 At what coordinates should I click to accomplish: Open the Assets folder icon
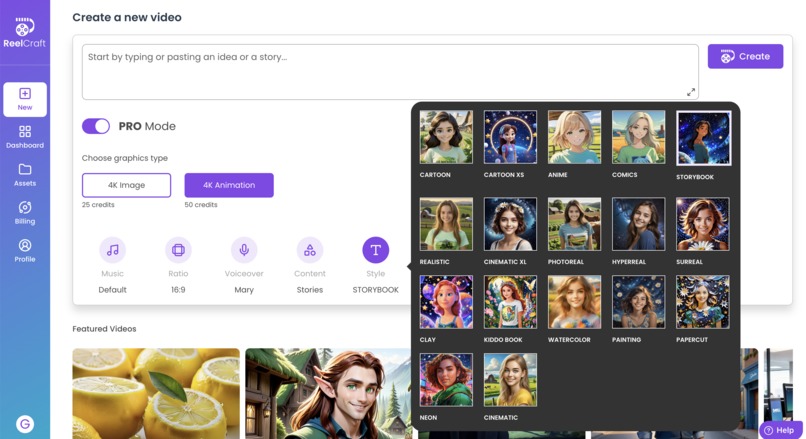point(25,169)
